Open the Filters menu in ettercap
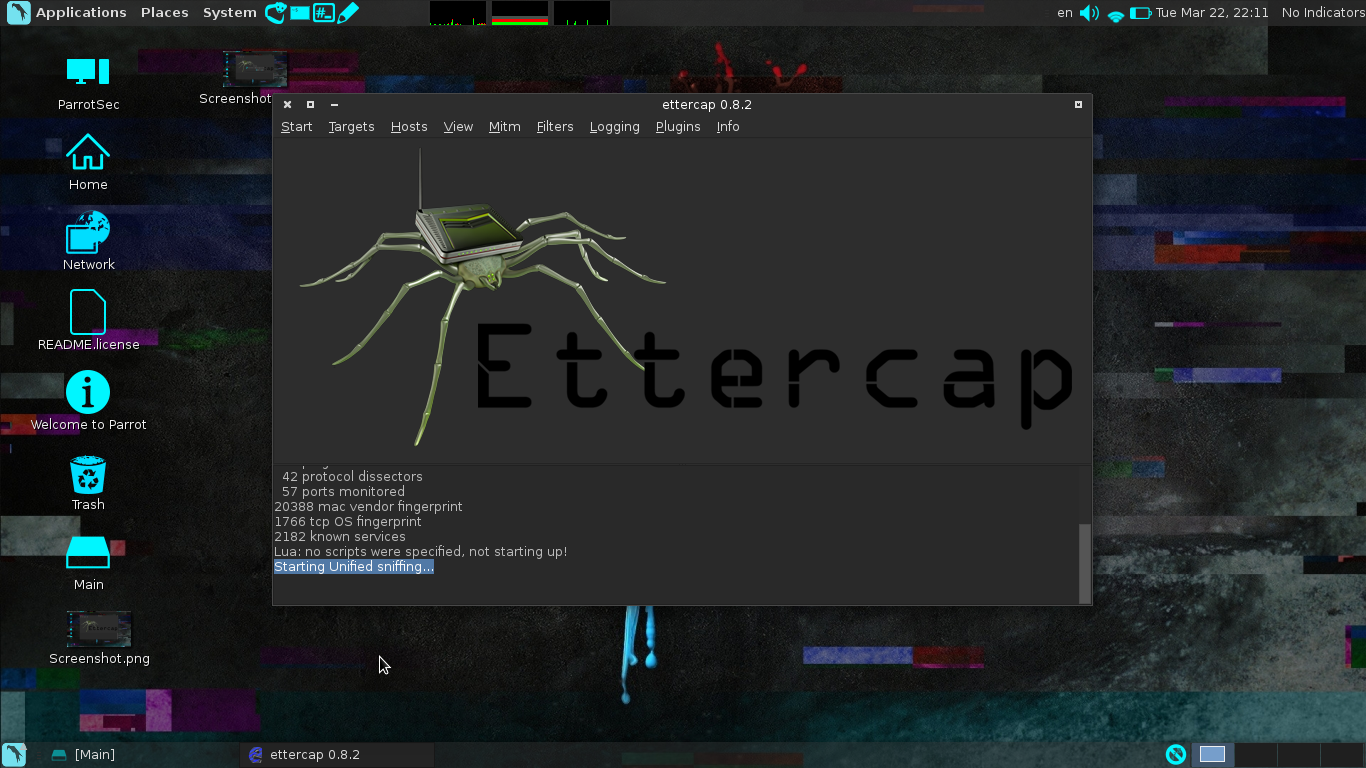 pyautogui.click(x=555, y=127)
